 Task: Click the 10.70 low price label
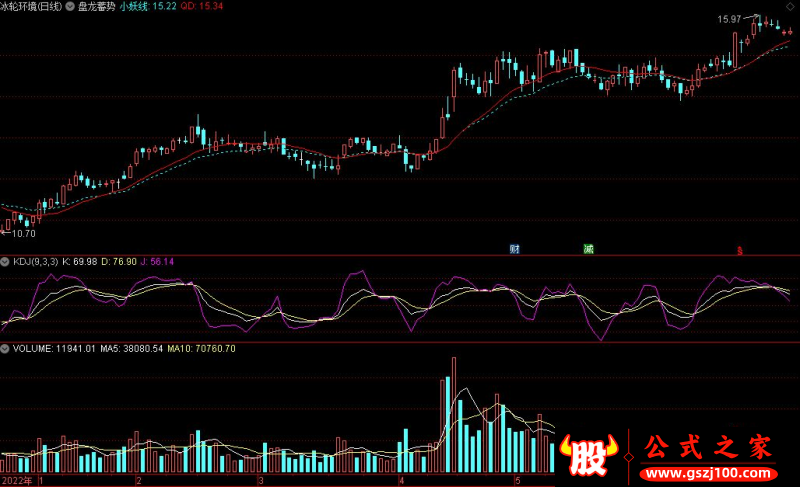[x=23, y=234]
